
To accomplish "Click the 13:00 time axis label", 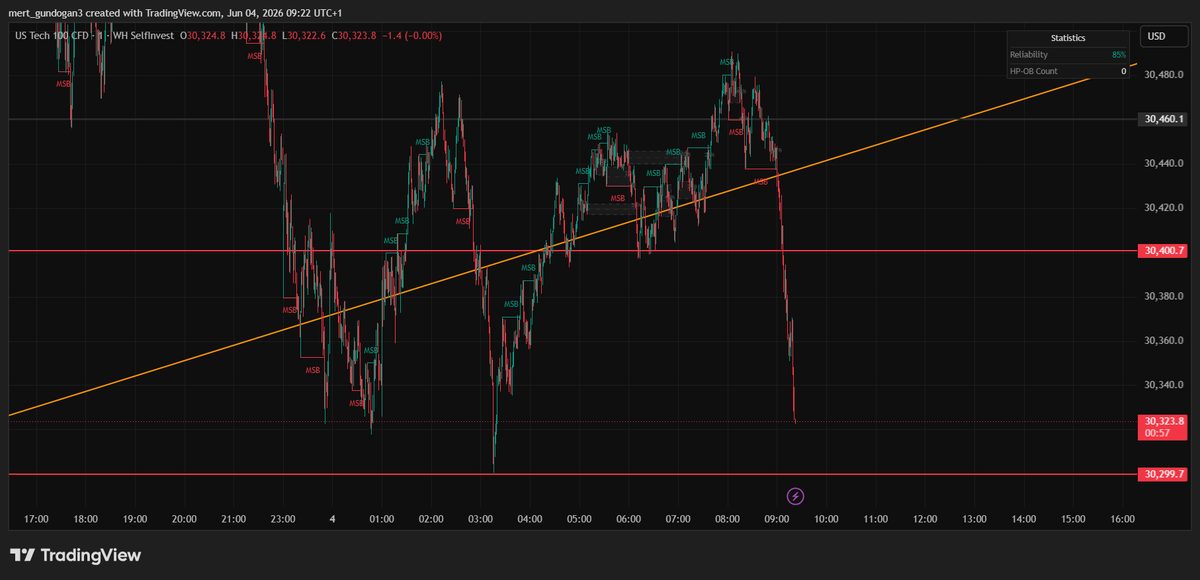I will tap(974, 519).
